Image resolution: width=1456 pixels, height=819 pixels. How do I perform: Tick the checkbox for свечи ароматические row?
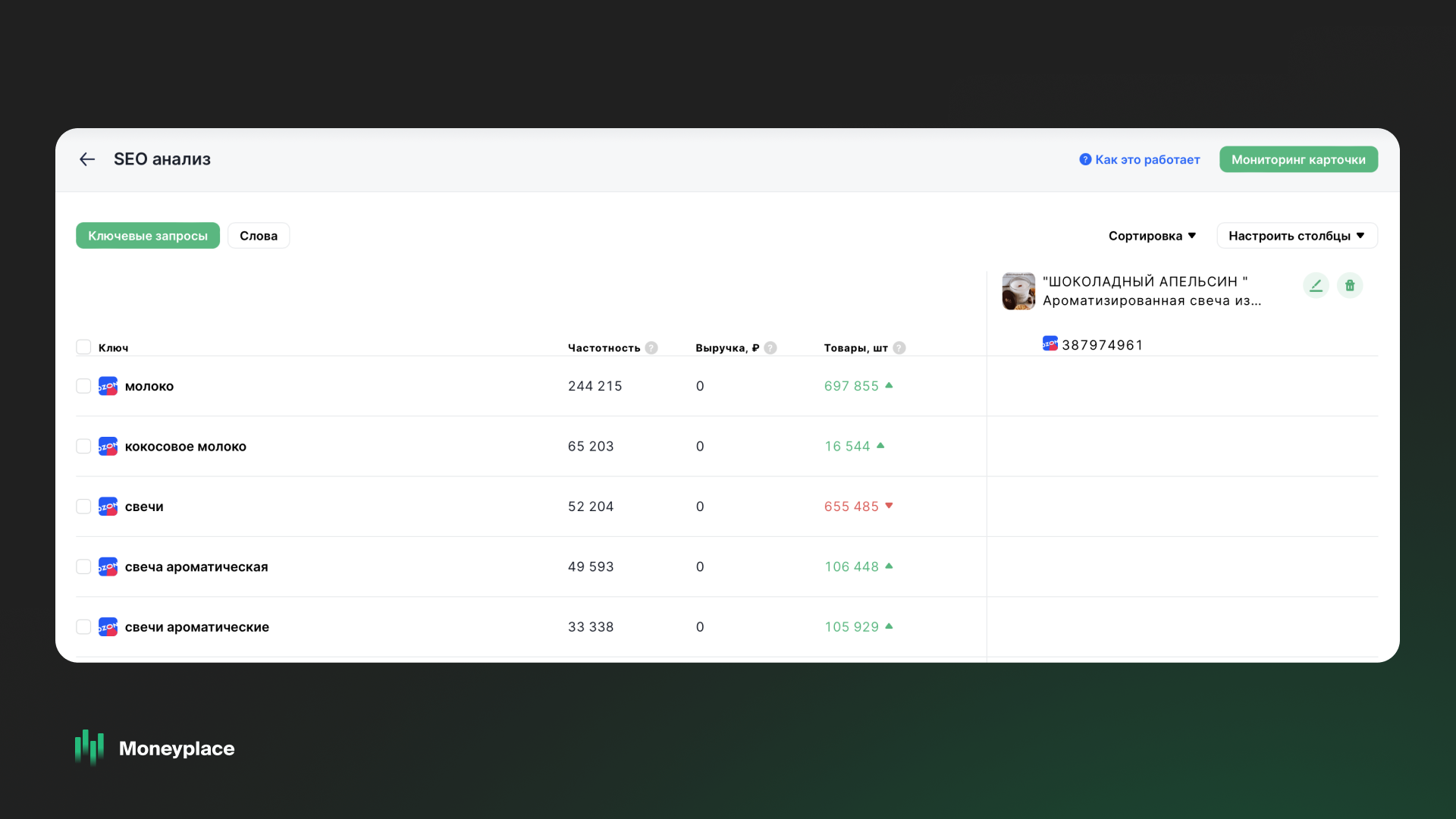(x=83, y=627)
